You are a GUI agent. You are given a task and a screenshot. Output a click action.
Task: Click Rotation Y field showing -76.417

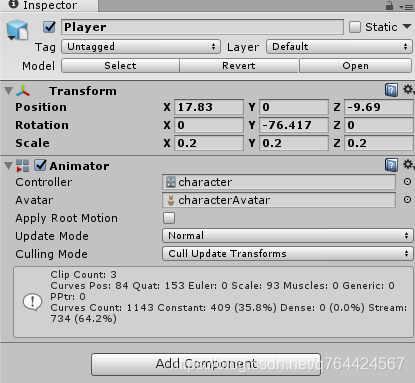294,125
